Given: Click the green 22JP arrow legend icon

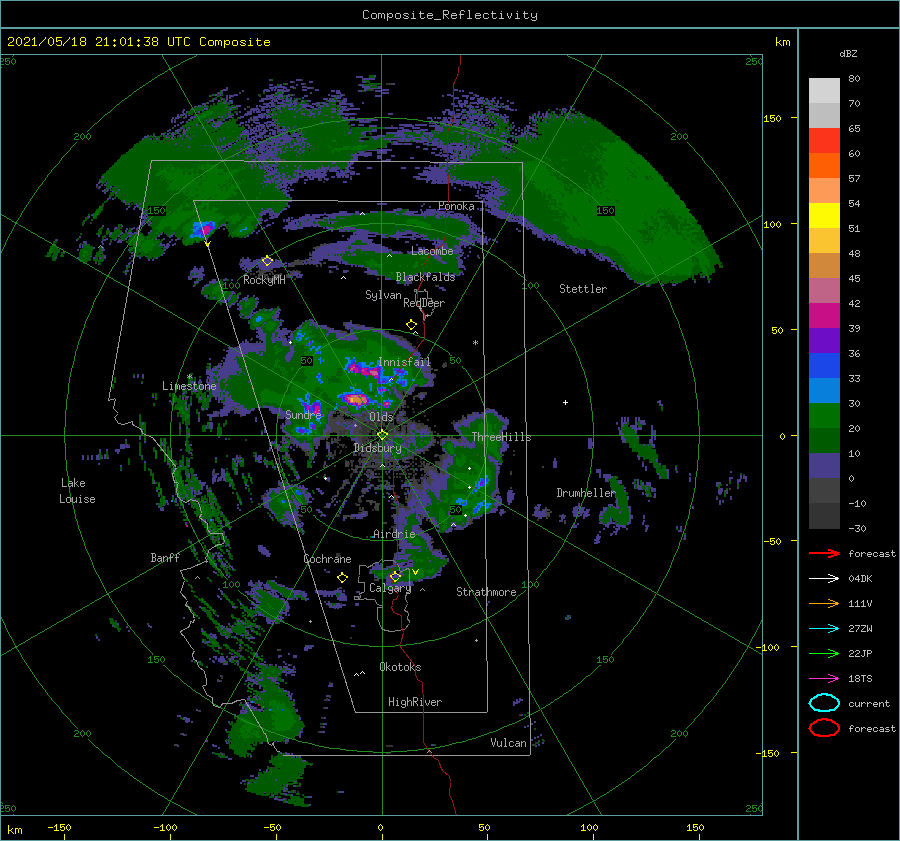Looking at the screenshot, I should pos(824,653).
